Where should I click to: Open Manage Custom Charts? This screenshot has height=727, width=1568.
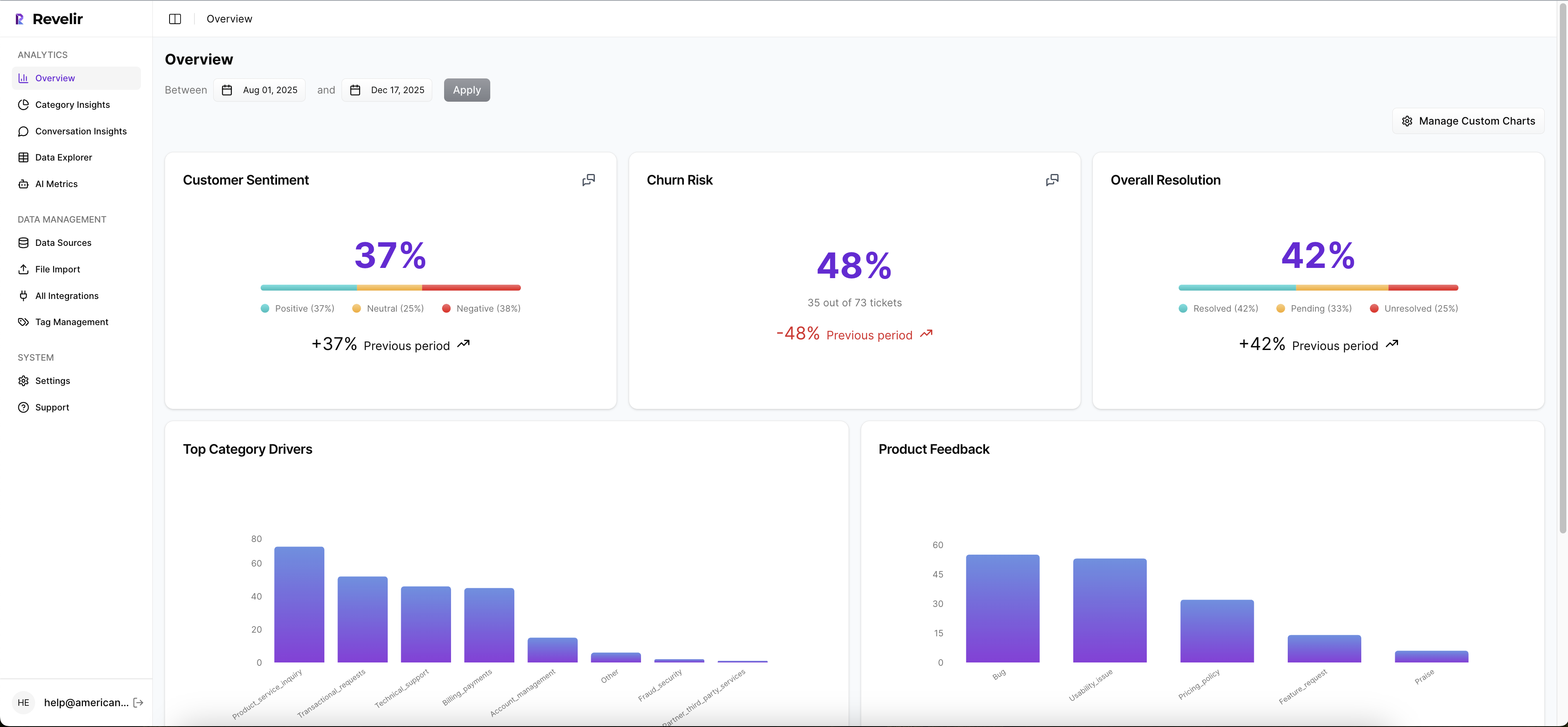(1467, 120)
